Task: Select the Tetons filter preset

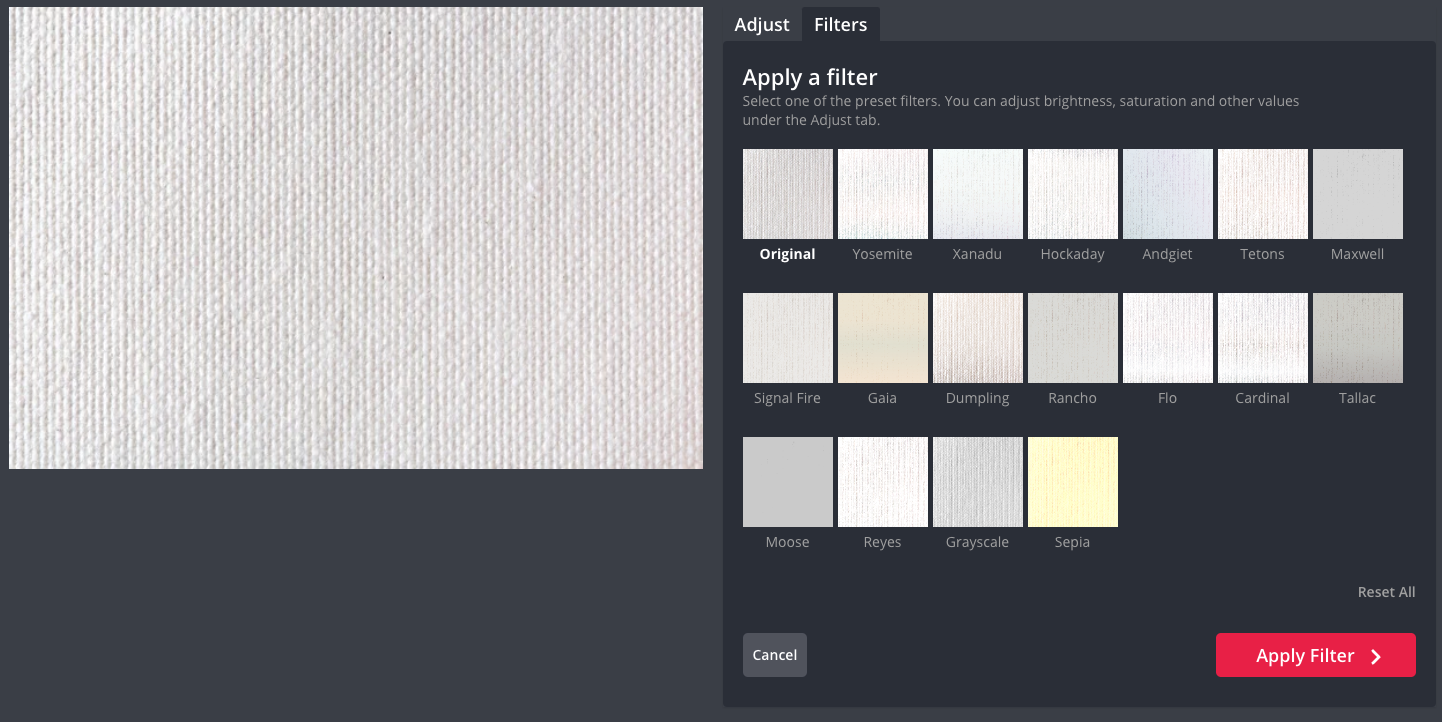Action: point(1262,194)
